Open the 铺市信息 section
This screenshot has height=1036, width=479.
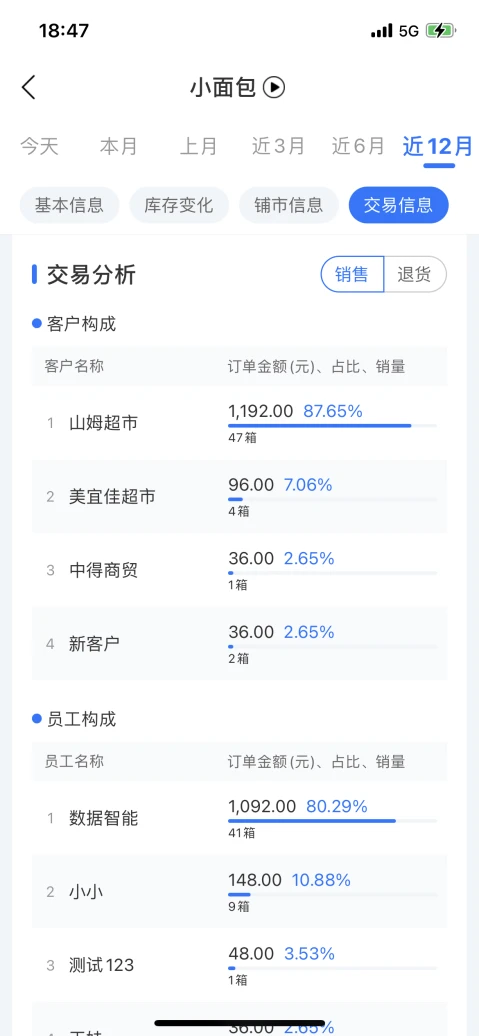289,205
